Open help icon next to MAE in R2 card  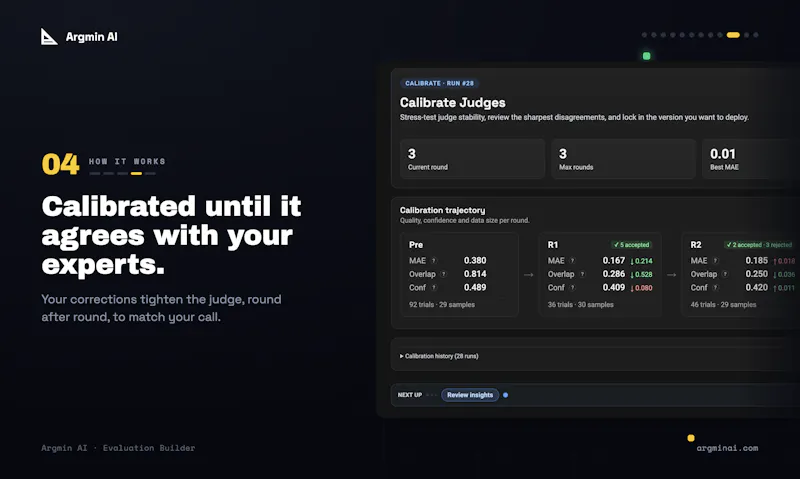(x=715, y=261)
